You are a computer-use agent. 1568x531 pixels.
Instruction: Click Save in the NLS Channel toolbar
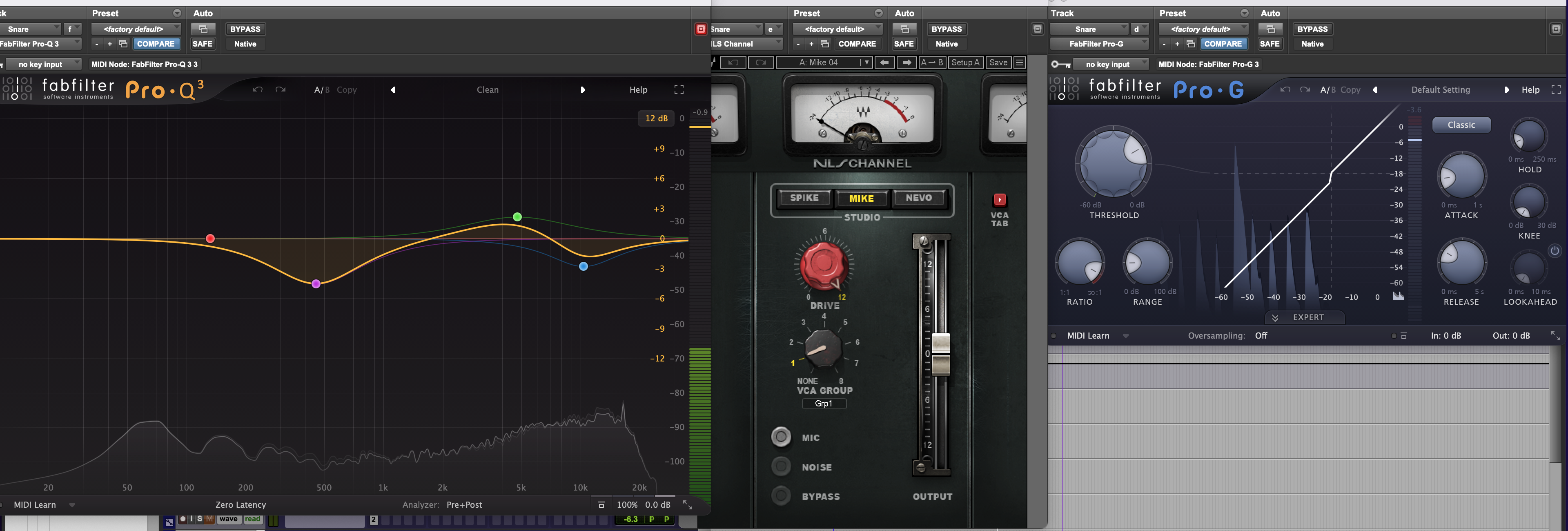tap(998, 62)
